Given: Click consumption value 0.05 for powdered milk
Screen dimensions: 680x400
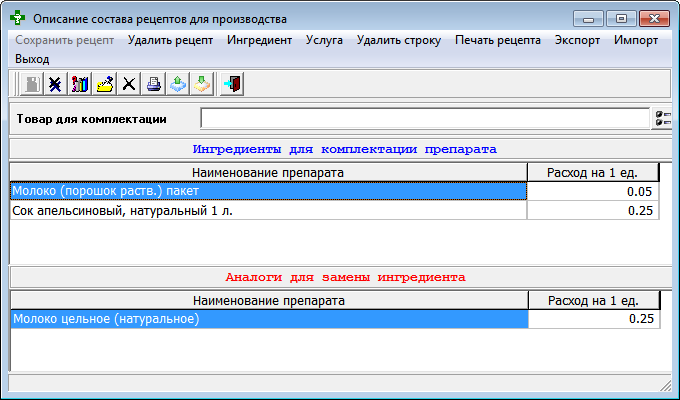Looking at the screenshot, I should pyautogui.click(x=593, y=191).
